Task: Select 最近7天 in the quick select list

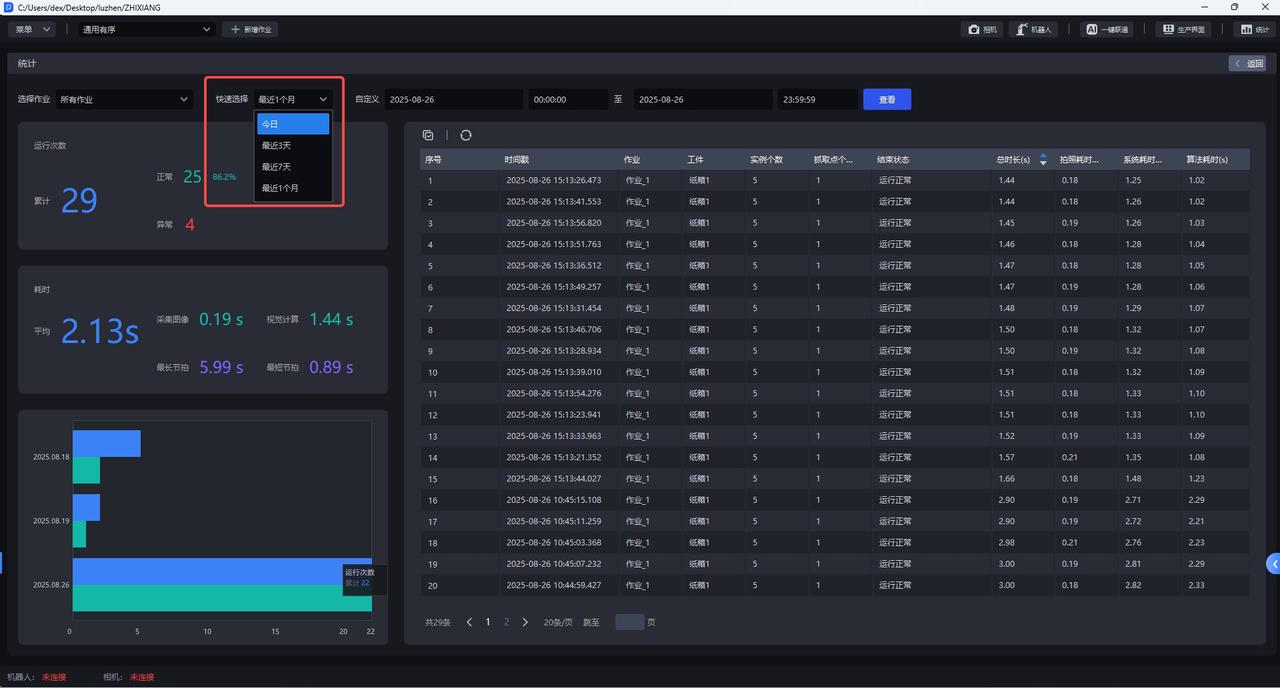Action: coord(293,167)
